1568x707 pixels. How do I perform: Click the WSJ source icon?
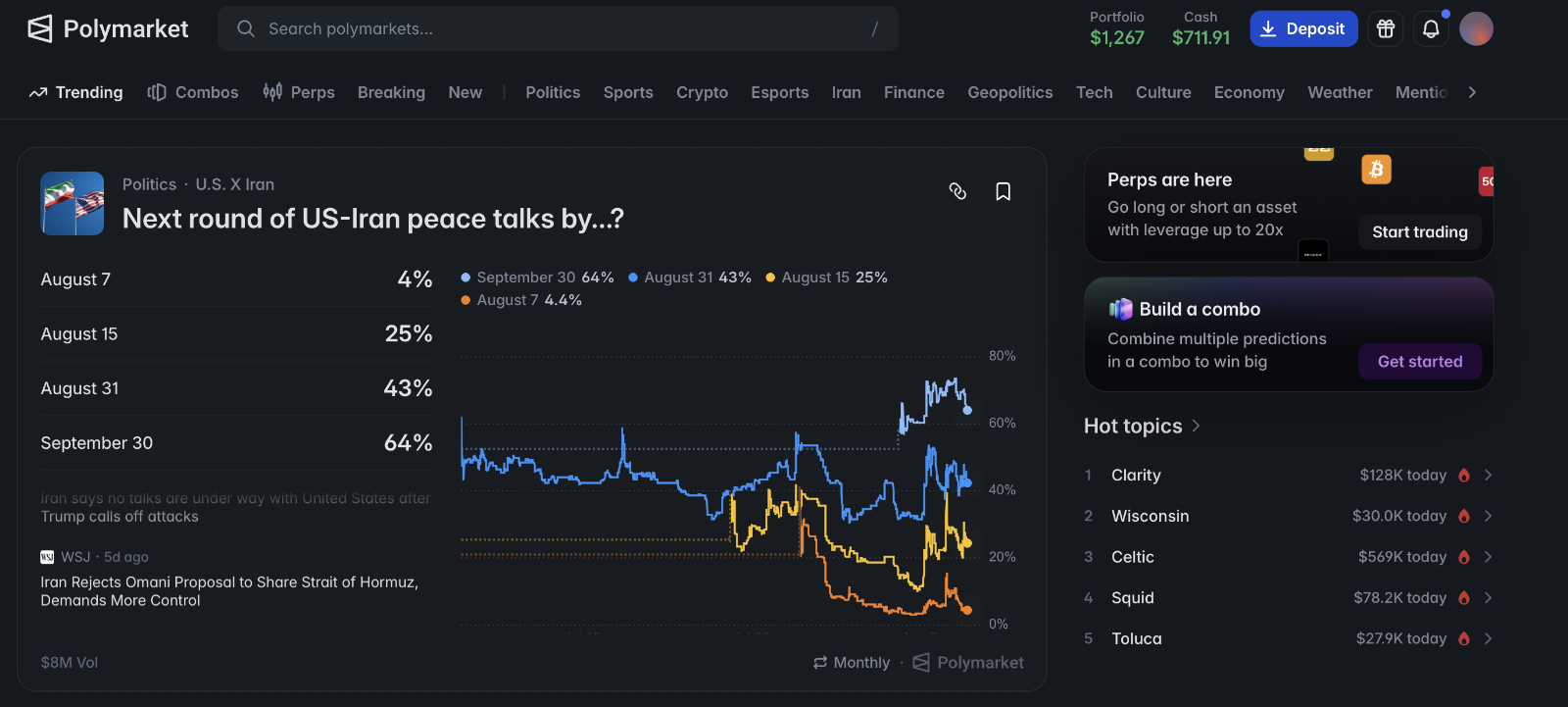point(47,557)
